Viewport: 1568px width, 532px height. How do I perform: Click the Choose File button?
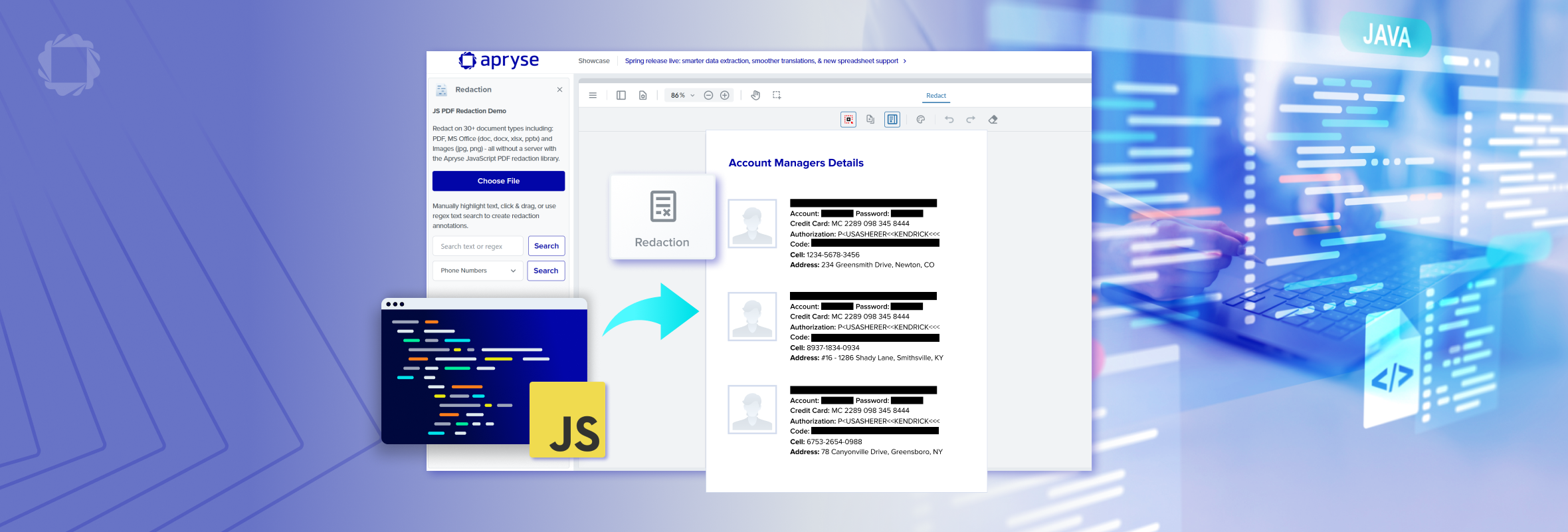tap(498, 181)
